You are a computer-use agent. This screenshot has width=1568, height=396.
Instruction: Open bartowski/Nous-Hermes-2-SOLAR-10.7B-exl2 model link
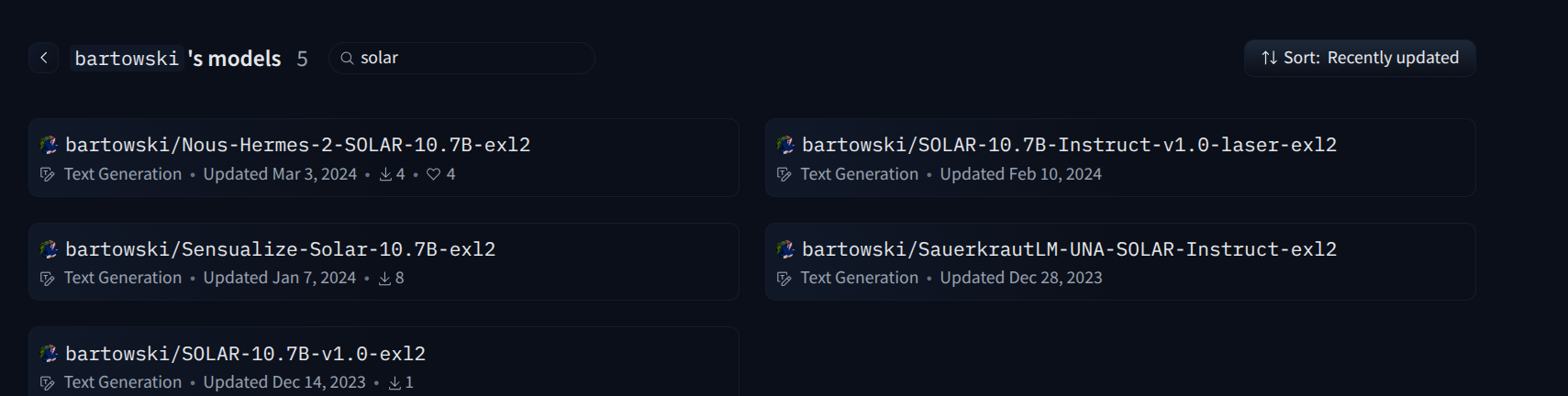pyautogui.click(x=297, y=145)
